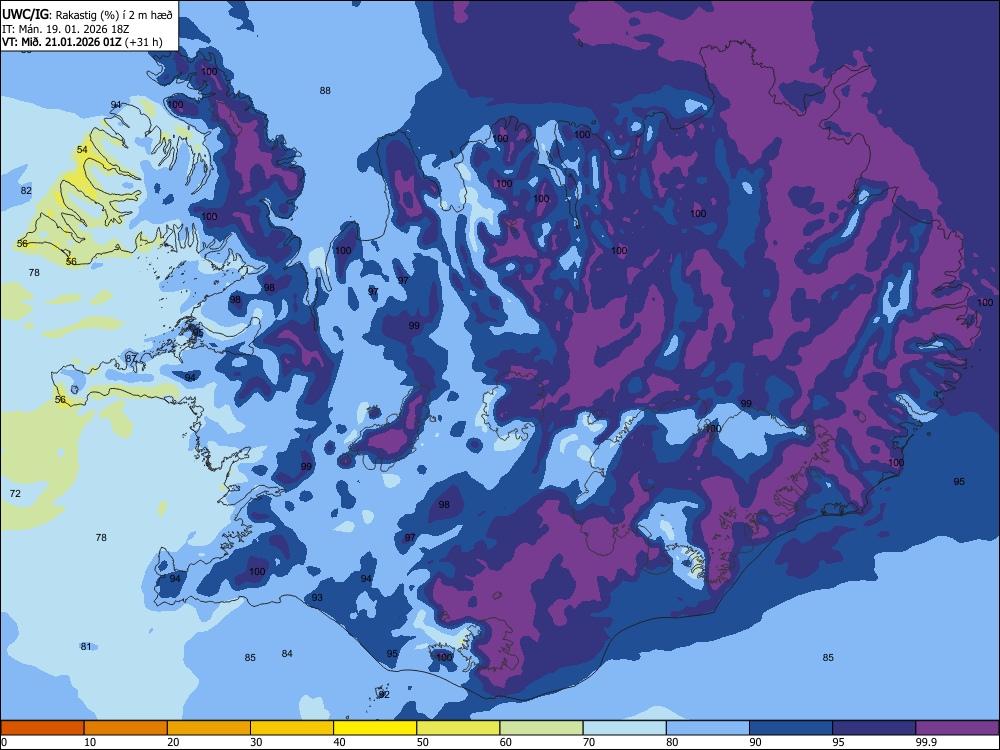Click the humidity value 91 on the map
Viewport: 1000px width, 750px height.
click(115, 105)
